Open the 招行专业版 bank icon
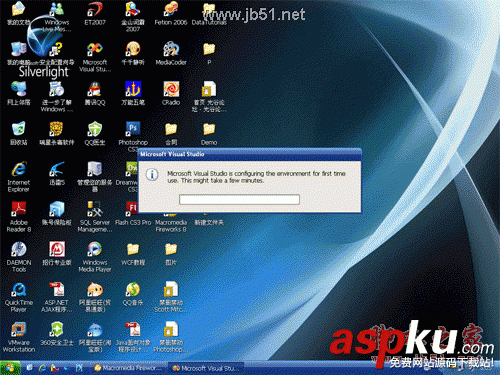Viewport: 500px width, 375px height. [x=57, y=249]
